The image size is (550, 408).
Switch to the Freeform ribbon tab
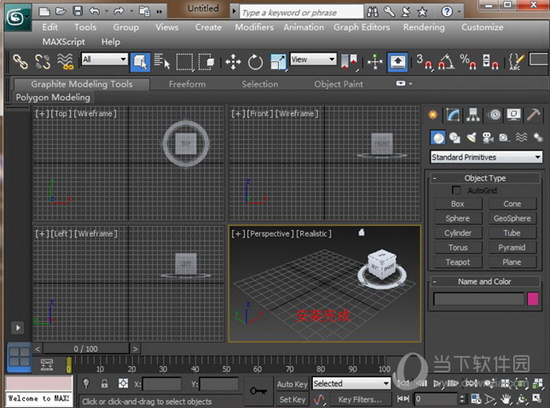pyautogui.click(x=187, y=84)
